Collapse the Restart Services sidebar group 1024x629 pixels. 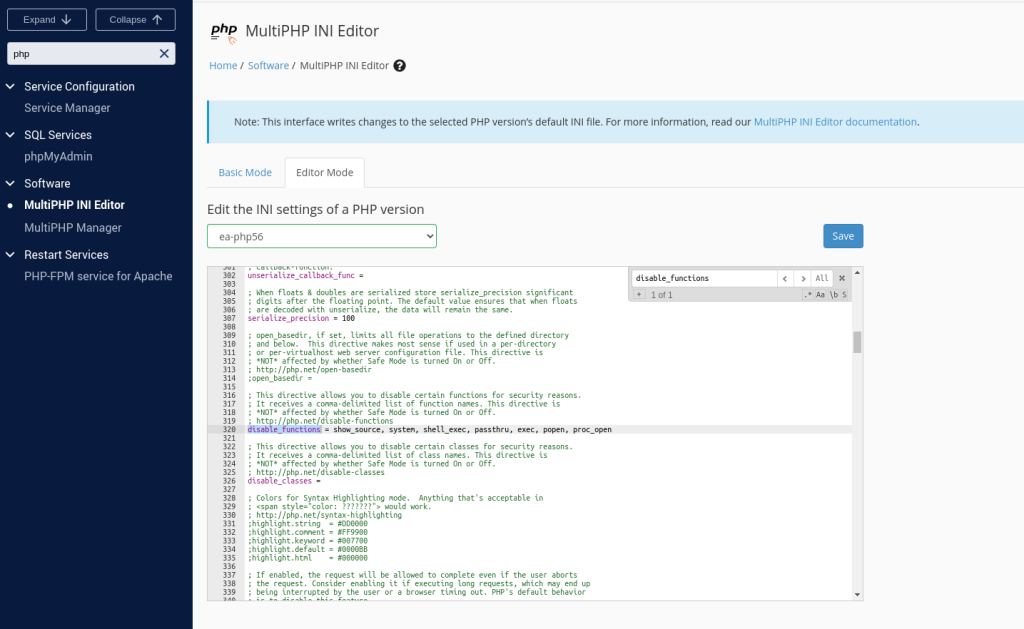pos(11,255)
